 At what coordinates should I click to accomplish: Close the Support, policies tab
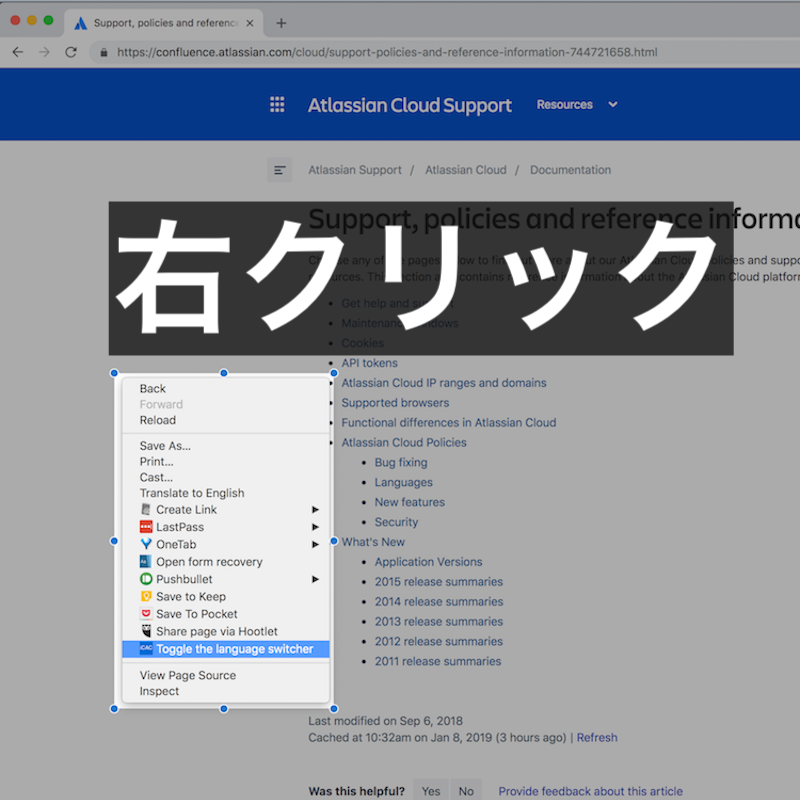tap(249, 23)
